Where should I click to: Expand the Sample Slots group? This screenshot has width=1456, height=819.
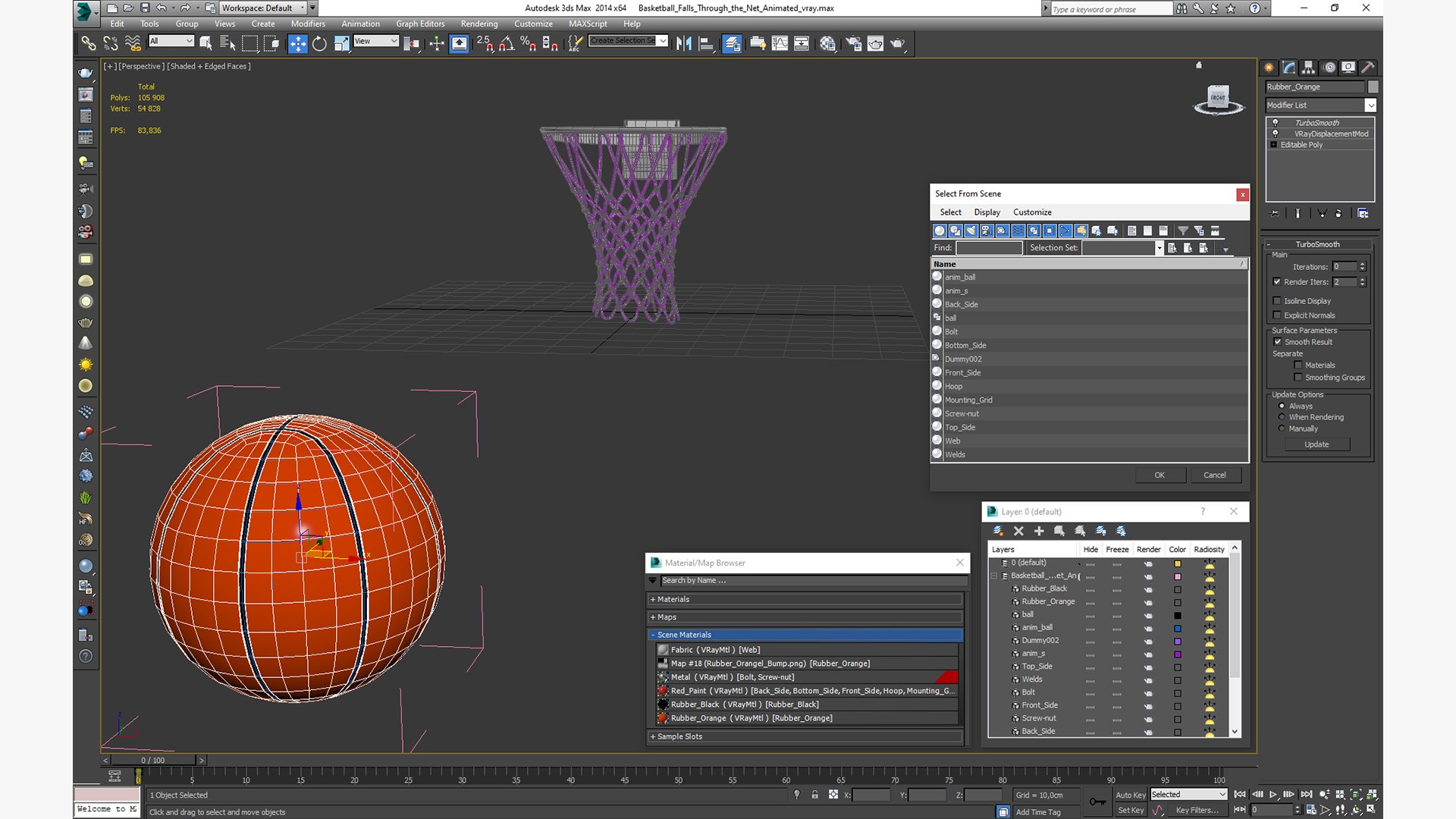click(x=805, y=736)
